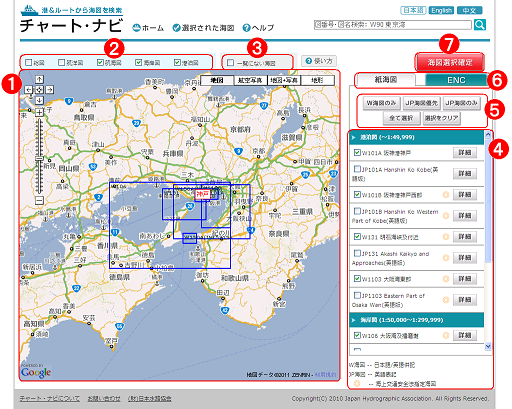512x409 pixels.
Task: Open the 使い方 usage guide
Action: (x=319, y=61)
